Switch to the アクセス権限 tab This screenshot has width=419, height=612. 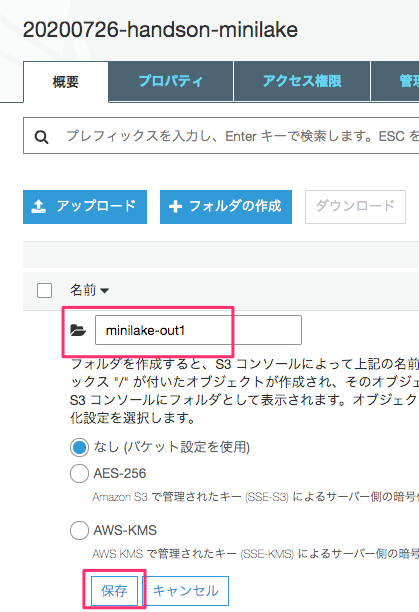pos(302,81)
